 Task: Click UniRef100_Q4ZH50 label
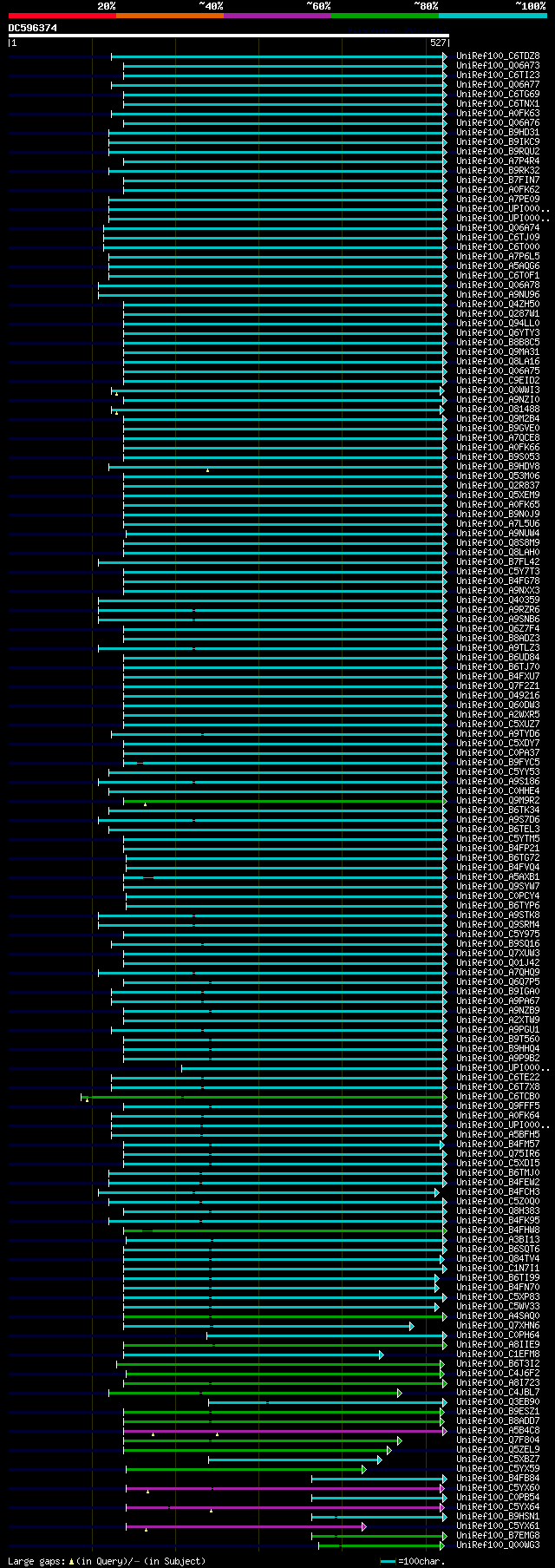pos(498,304)
